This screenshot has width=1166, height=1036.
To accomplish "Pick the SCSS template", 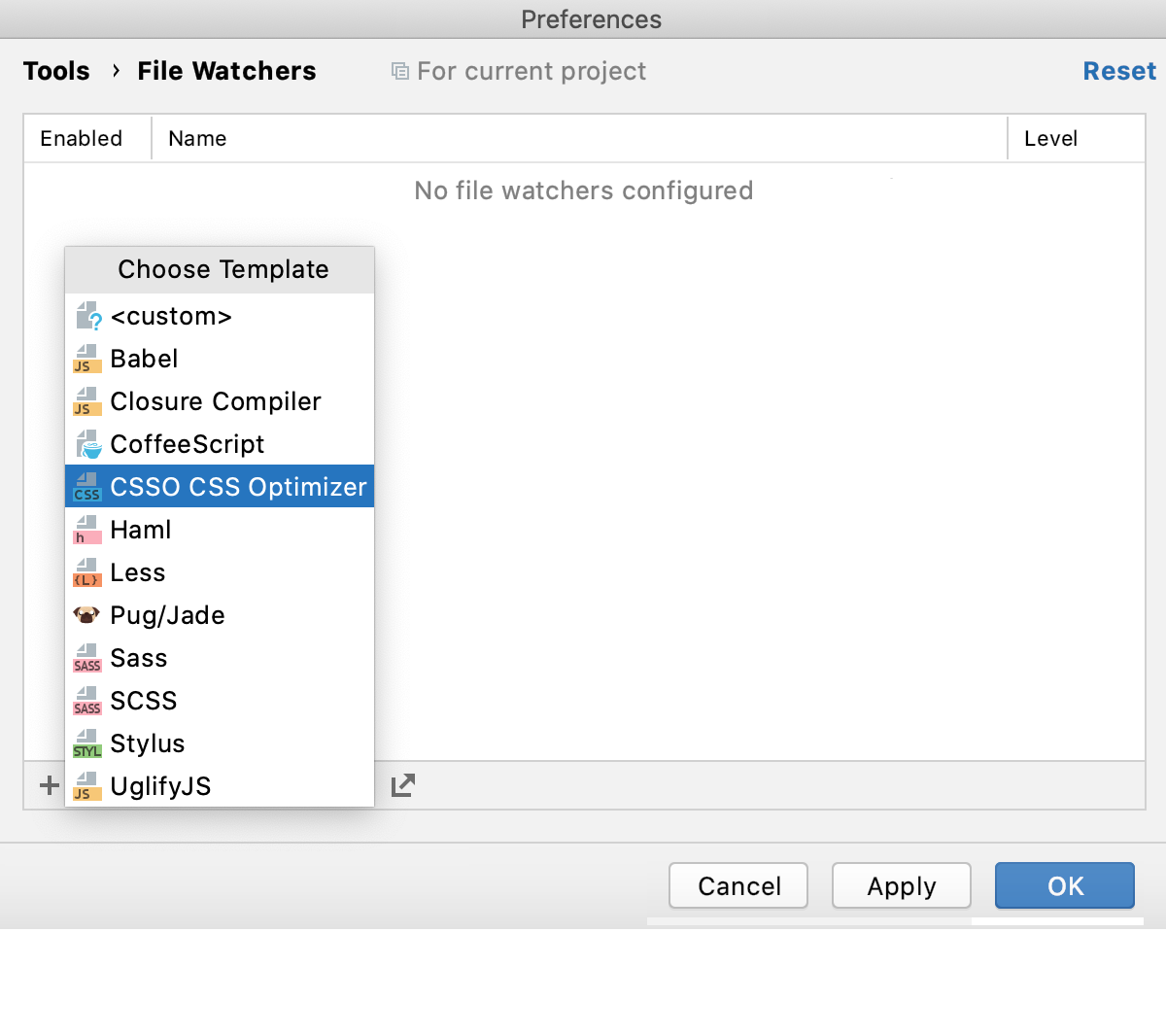I will pyautogui.click(x=144, y=700).
